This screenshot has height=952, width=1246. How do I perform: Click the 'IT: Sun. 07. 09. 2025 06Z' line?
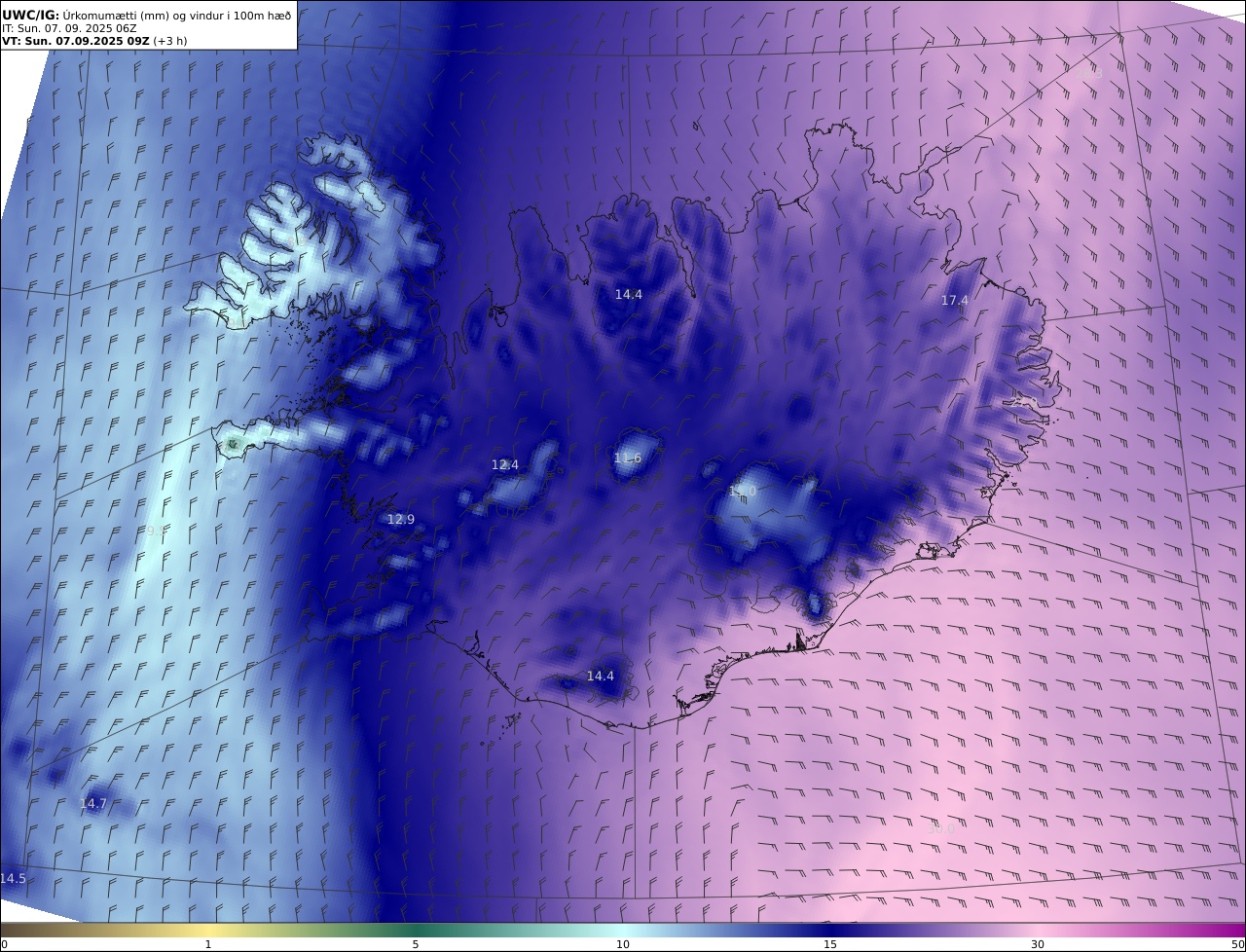pos(69,28)
